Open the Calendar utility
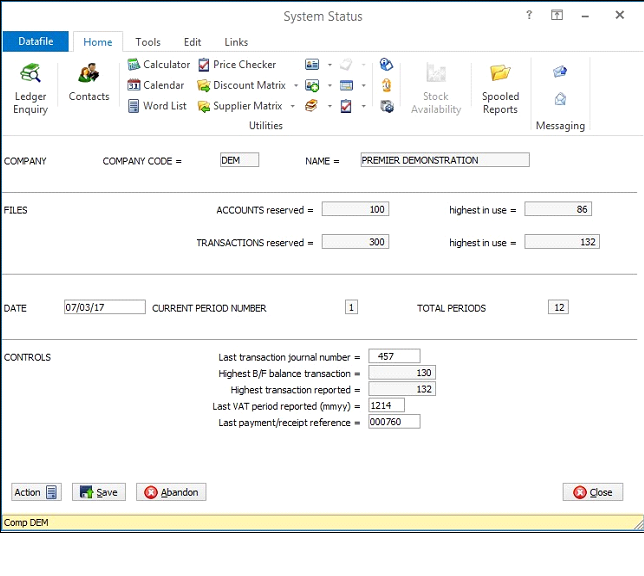This screenshot has height=576, width=644. (156, 85)
